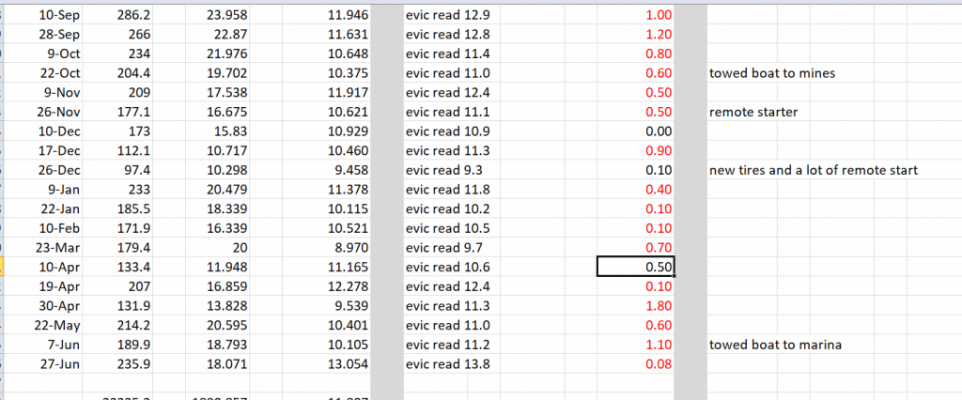Select the cell containing 20 for 23-Mar
The height and width of the screenshot is (400, 962).
[x=201, y=248]
